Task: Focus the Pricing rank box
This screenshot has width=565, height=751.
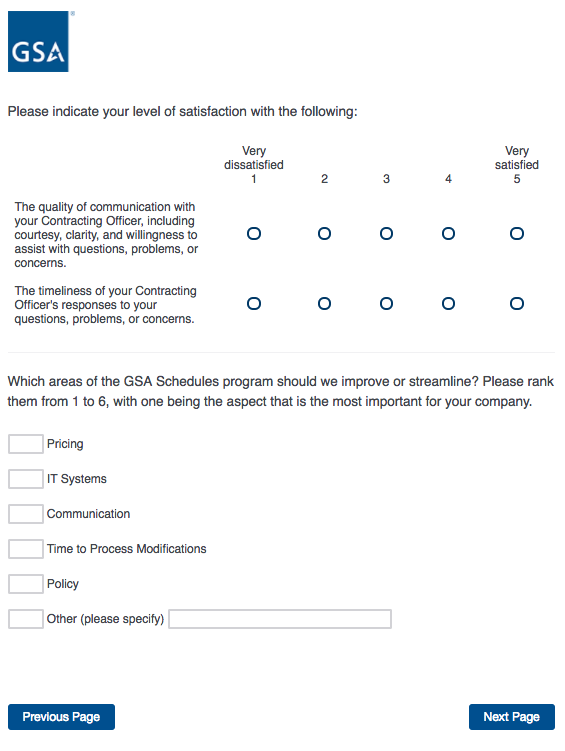Action: tap(26, 444)
